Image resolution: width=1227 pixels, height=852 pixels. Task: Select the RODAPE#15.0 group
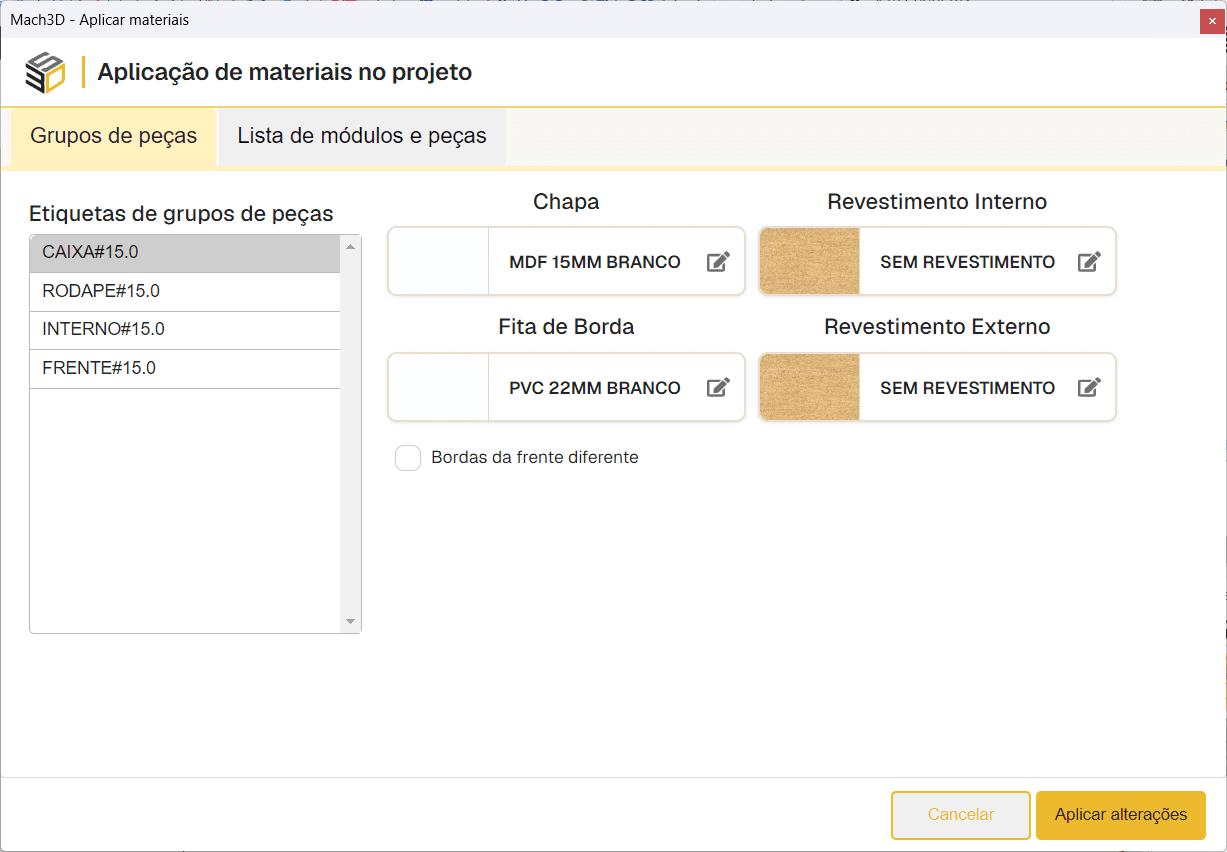pyautogui.click(x=186, y=292)
